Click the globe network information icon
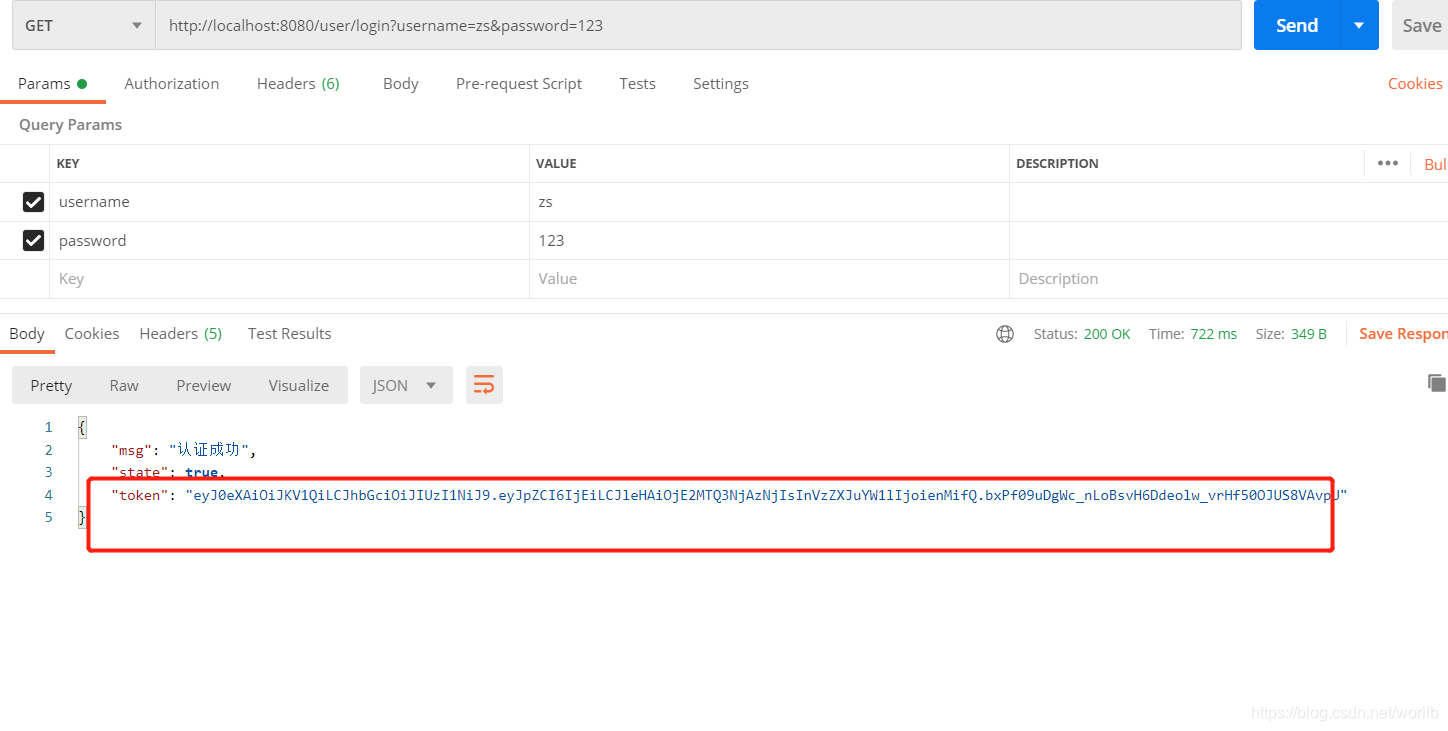Viewport: 1448px width, 731px height. pos(1005,334)
